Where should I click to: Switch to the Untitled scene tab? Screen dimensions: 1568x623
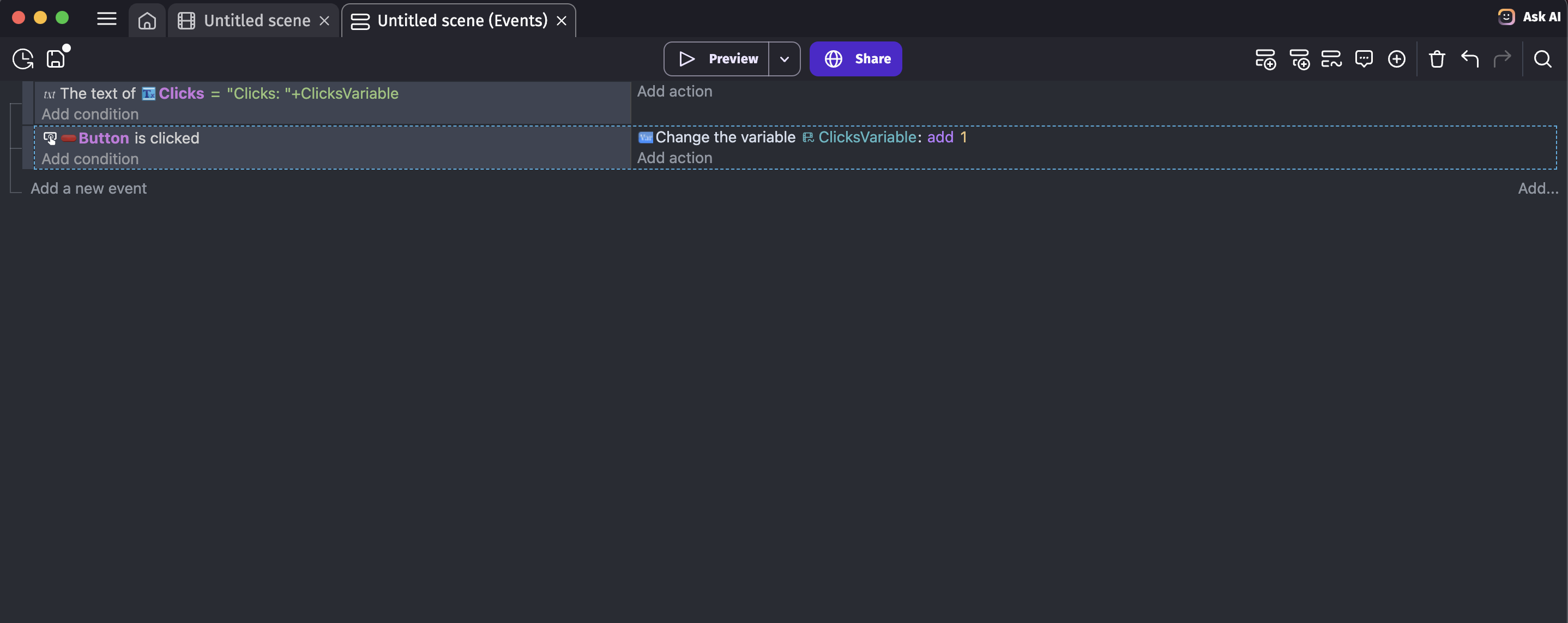[256, 21]
